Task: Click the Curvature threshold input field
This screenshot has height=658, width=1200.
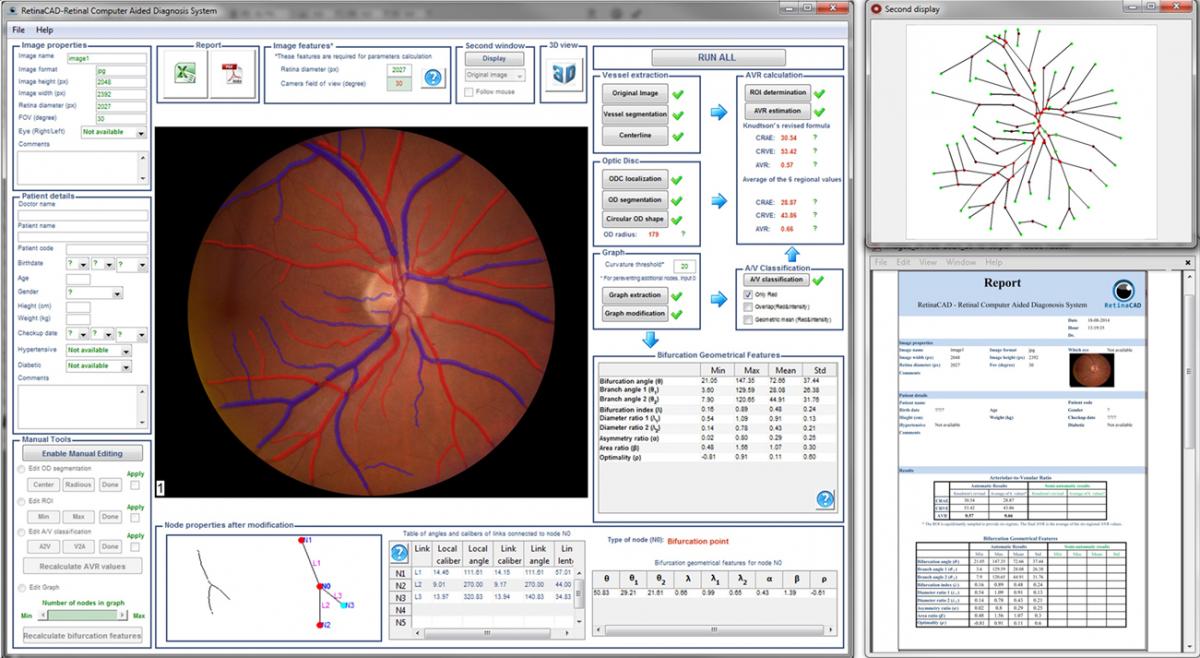Action: pos(685,267)
